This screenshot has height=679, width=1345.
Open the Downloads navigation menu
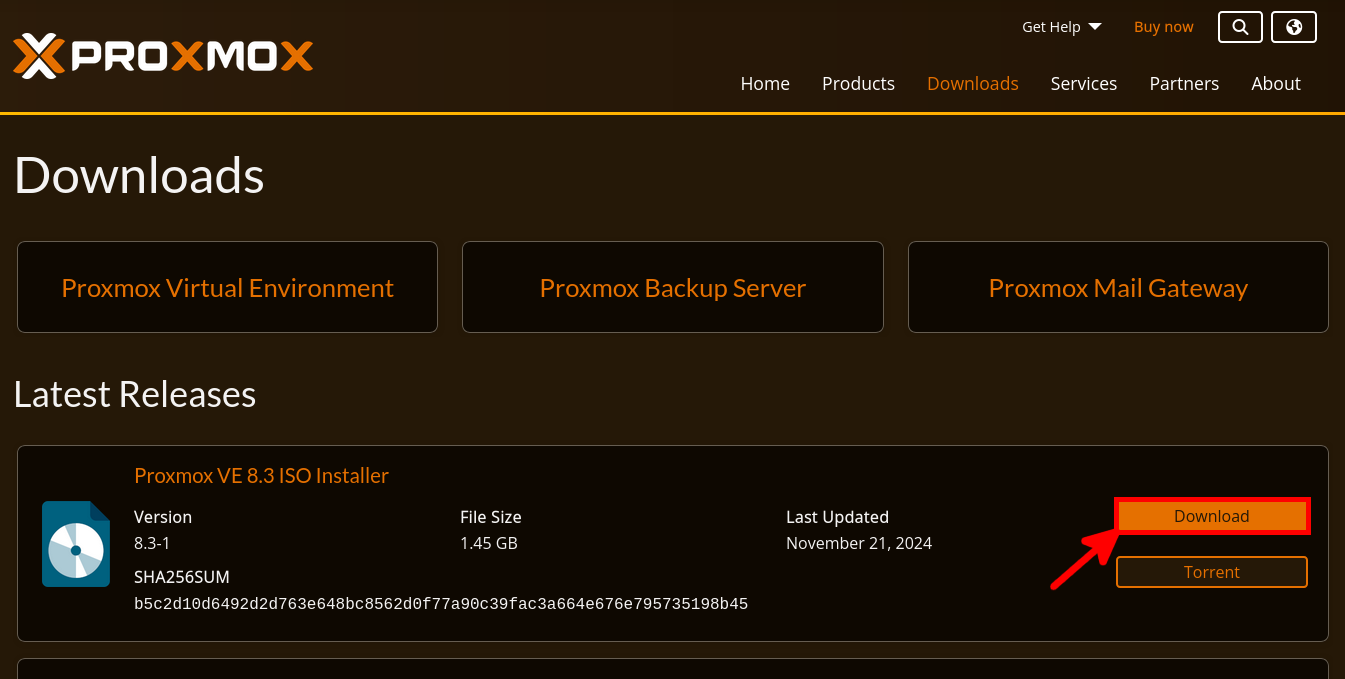coord(972,84)
